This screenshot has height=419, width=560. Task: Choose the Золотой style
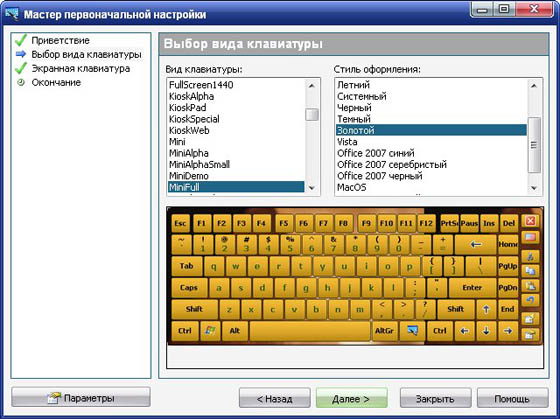[x=431, y=130]
